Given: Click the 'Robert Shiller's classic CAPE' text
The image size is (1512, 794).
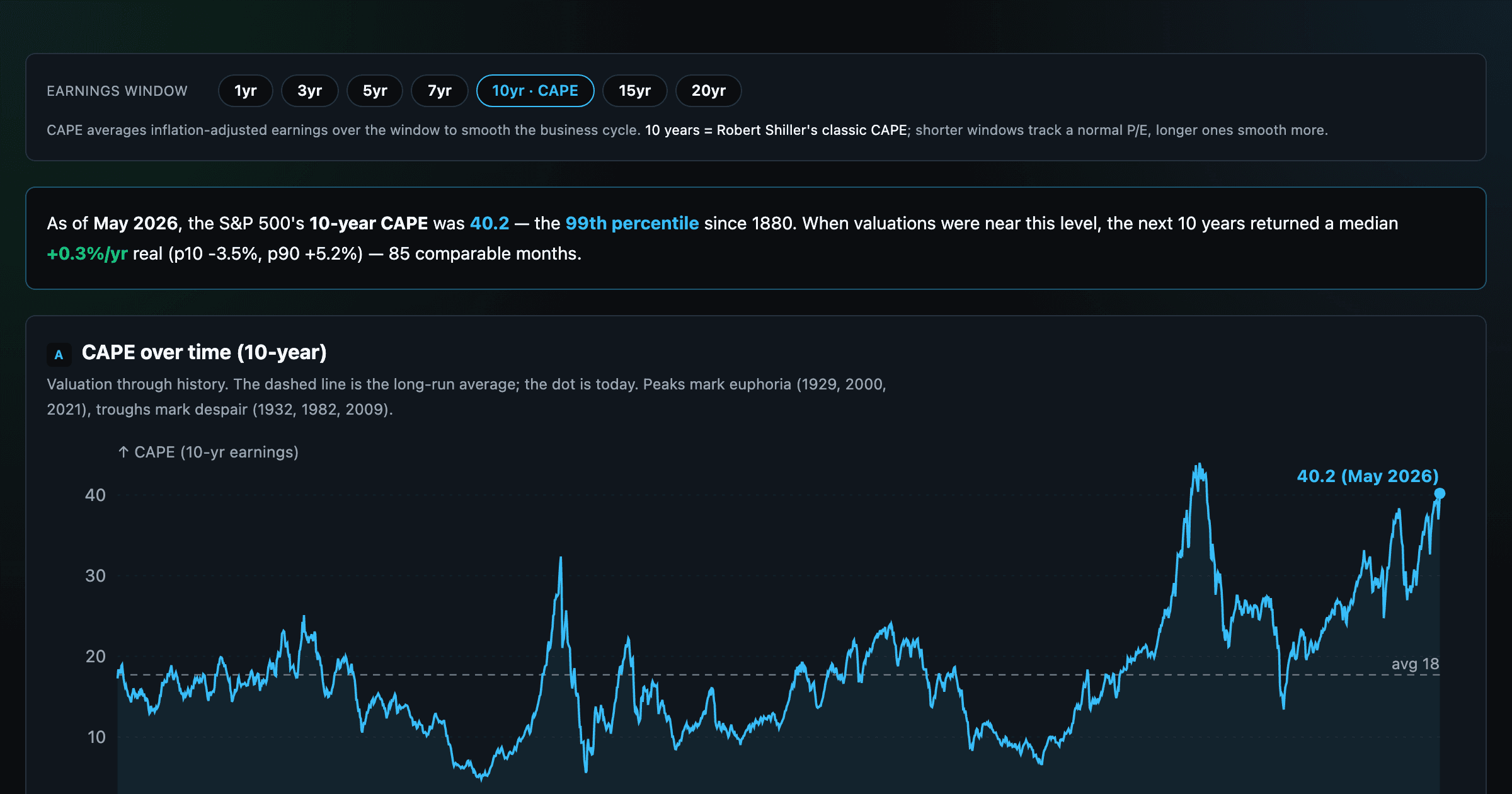Looking at the screenshot, I should pos(812,130).
